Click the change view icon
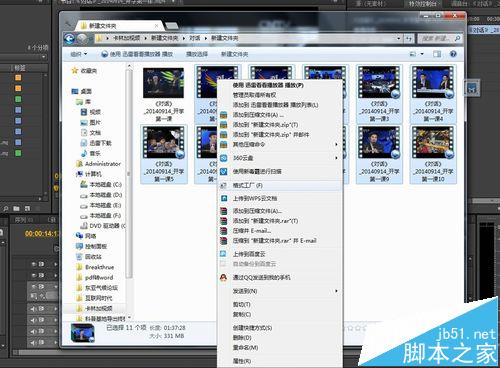The height and width of the screenshot is (368, 500). (413, 54)
